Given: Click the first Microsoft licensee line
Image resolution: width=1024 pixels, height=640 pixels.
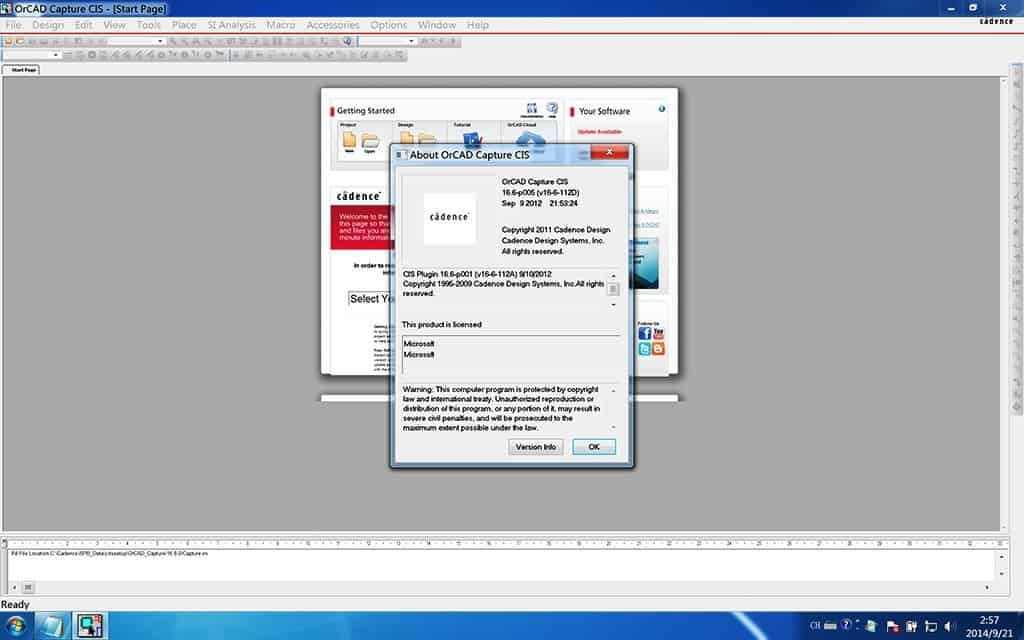Looking at the screenshot, I should [419, 344].
